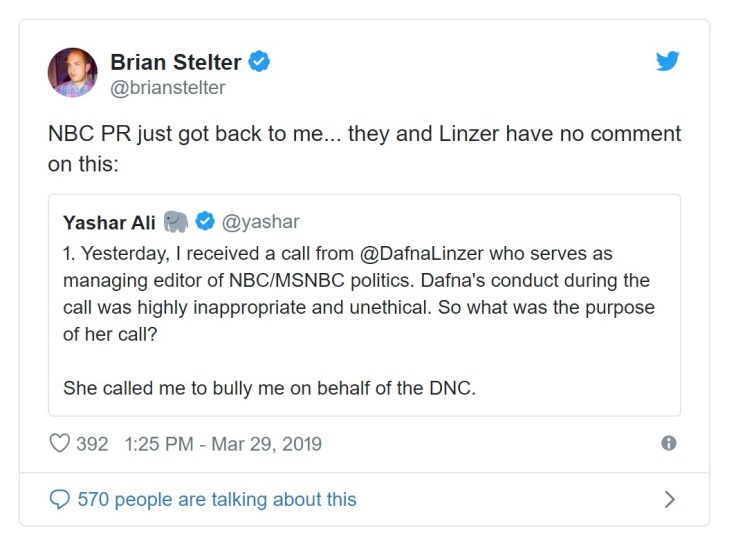Click the speech bubble reply icon
This screenshot has height=546, width=736.
tap(60, 498)
